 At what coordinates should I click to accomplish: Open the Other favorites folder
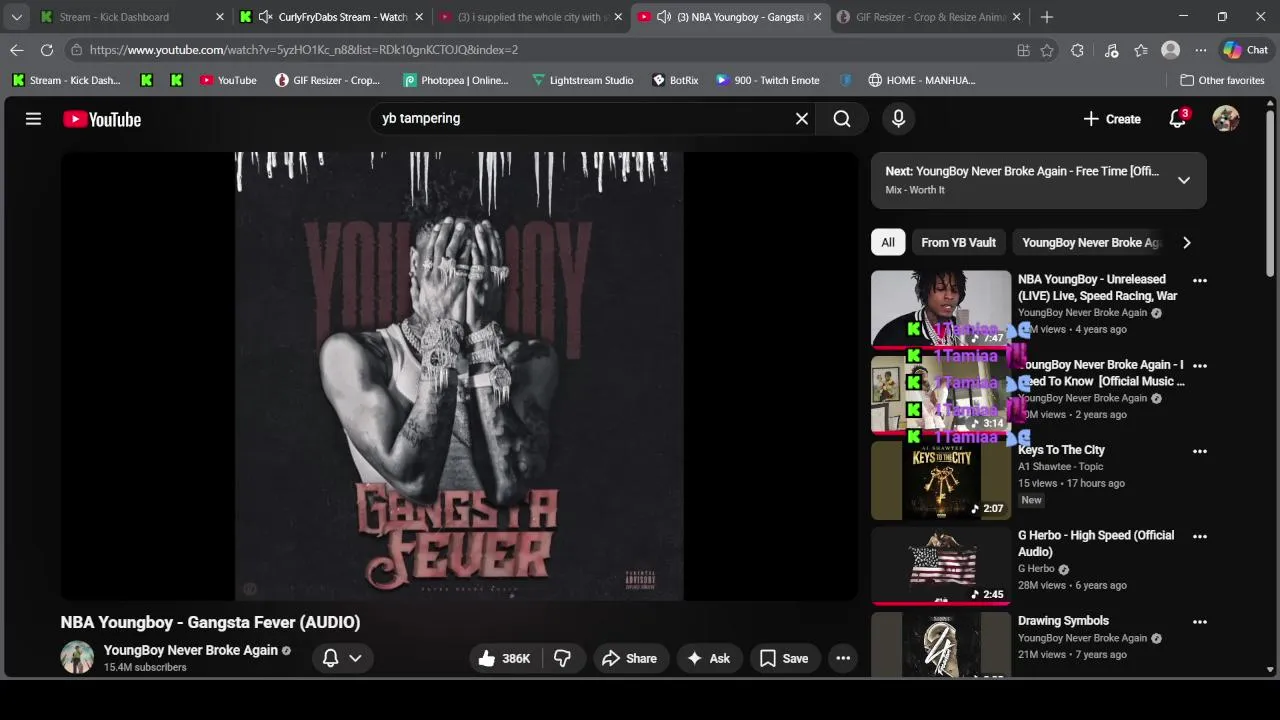(x=1222, y=80)
